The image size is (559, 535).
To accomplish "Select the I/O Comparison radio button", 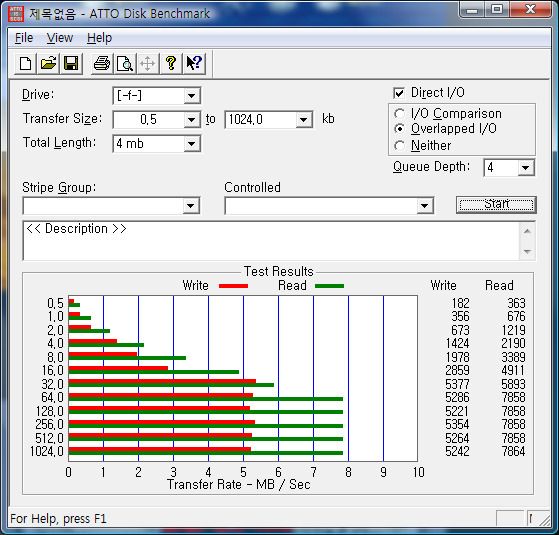I will [399, 114].
